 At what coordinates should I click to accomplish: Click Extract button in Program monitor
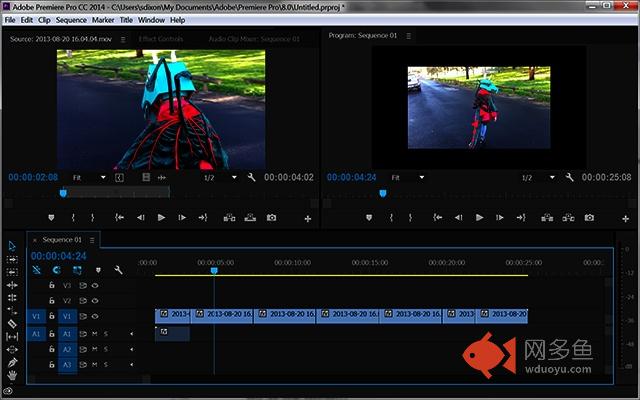tap(568, 218)
